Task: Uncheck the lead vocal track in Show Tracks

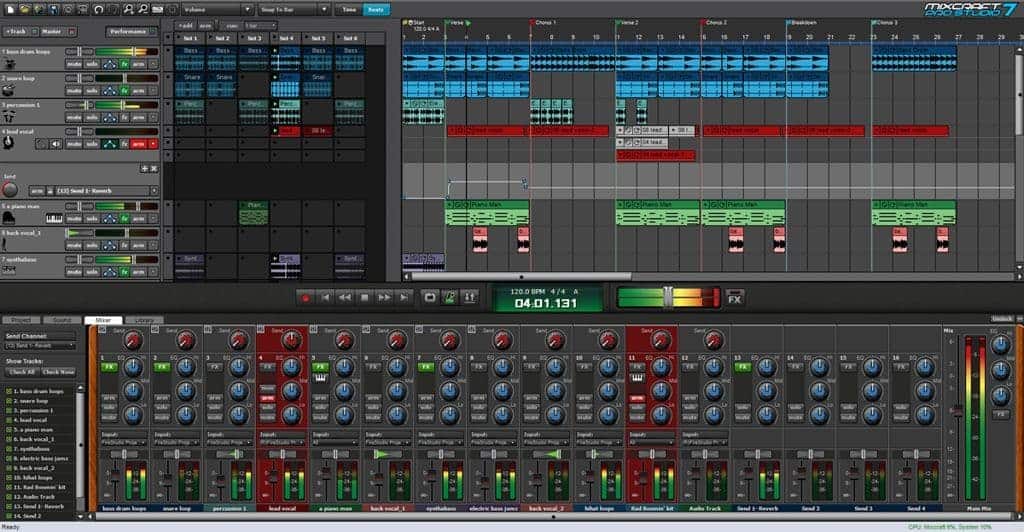Action: pyautogui.click(x=10, y=420)
